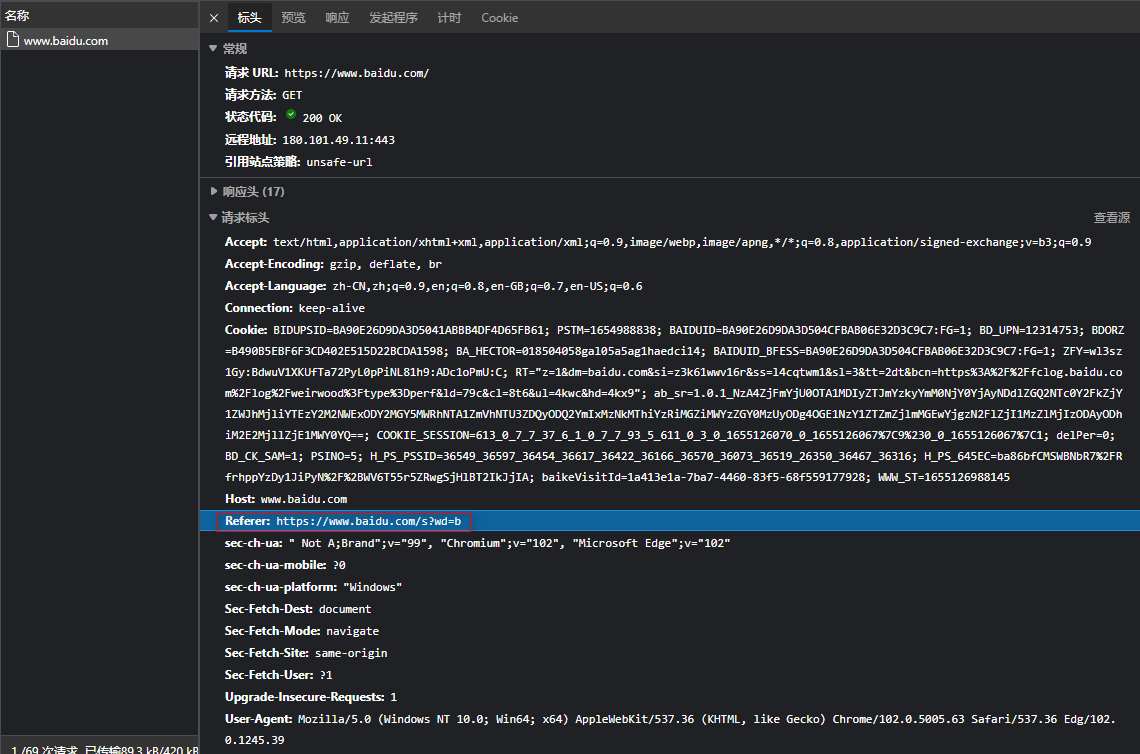Viewport: 1140px width, 754px height.
Task: Click the Sec-Fetch-Mode navigate line
Action: pyautogui.click(x=302, y=630)
